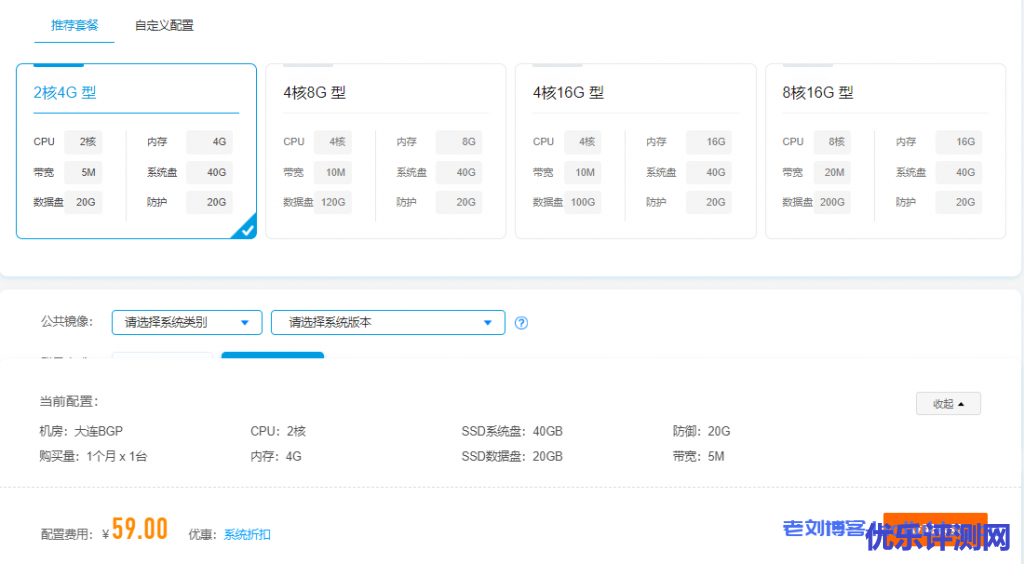
Task: Switch to the 自定义配置 tab
Action: pyautogui.click(x=164, y=26)
